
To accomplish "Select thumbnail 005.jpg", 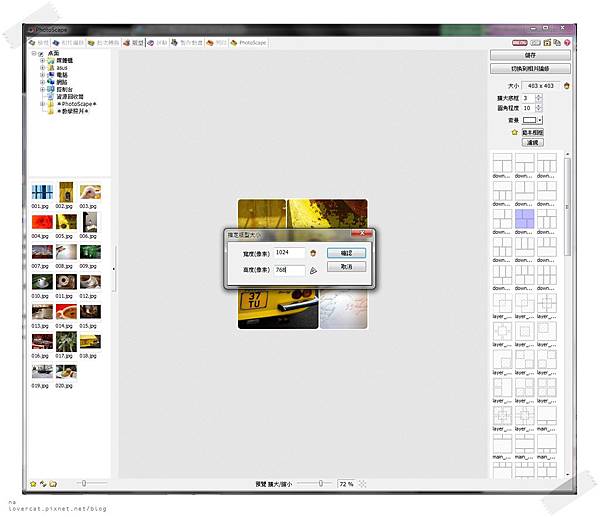I will point(66,222).
